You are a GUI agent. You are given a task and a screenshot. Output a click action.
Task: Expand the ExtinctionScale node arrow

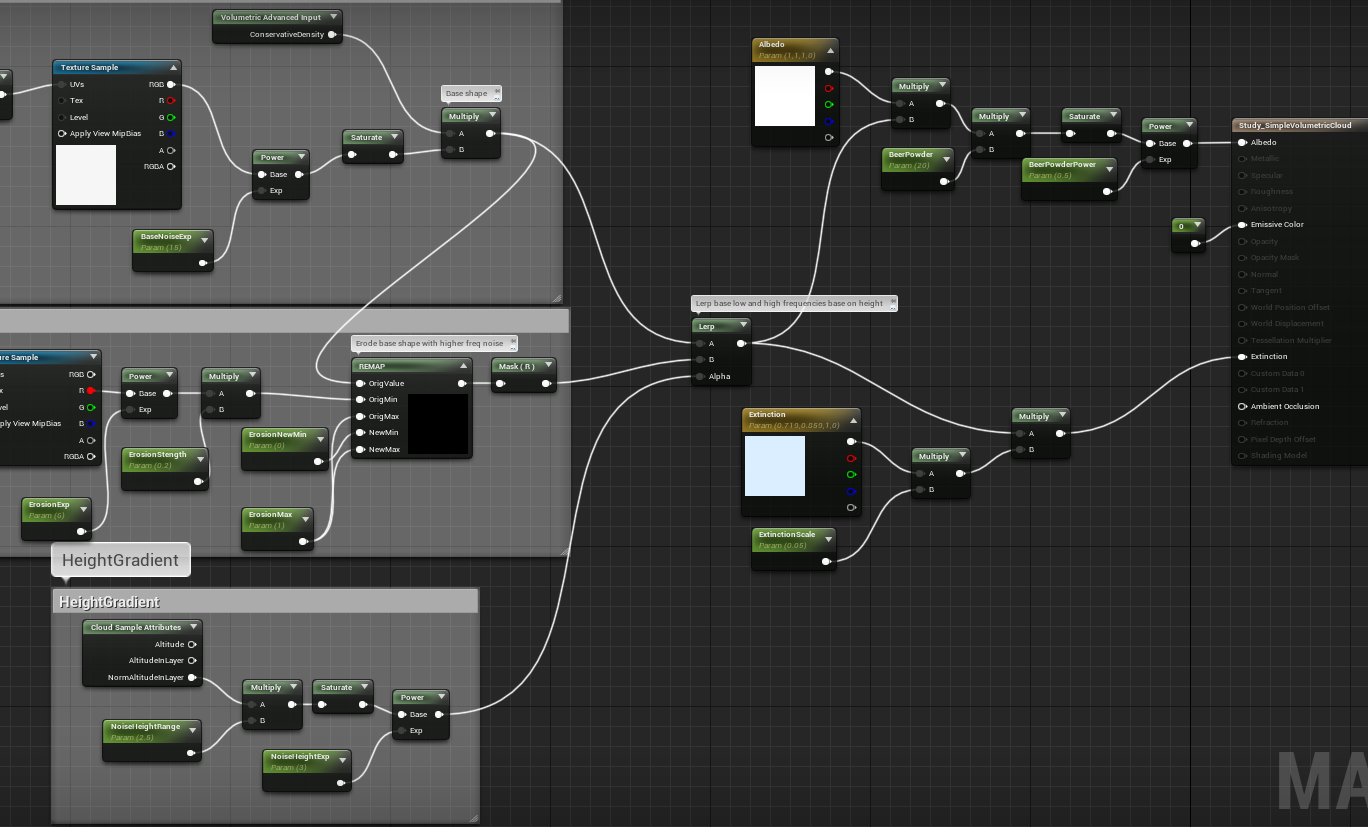pyautogui.click(x=827, y=539)
